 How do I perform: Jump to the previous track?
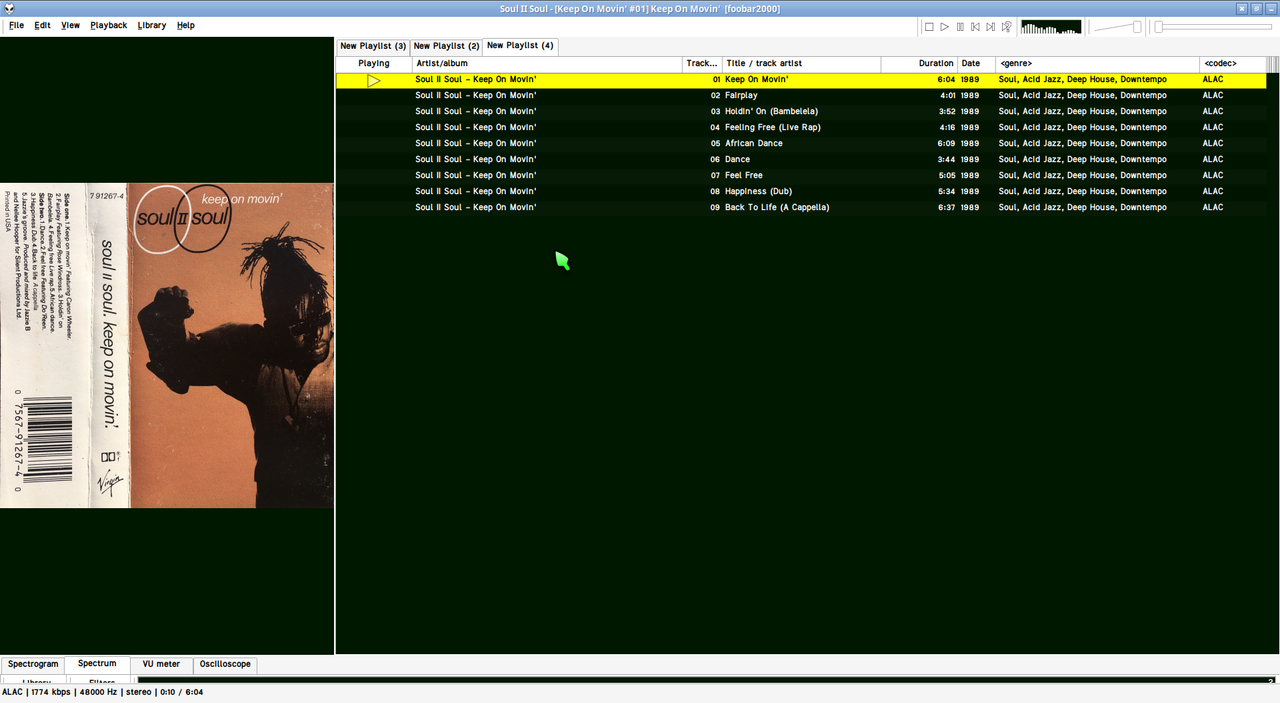(x=975, y=27)
